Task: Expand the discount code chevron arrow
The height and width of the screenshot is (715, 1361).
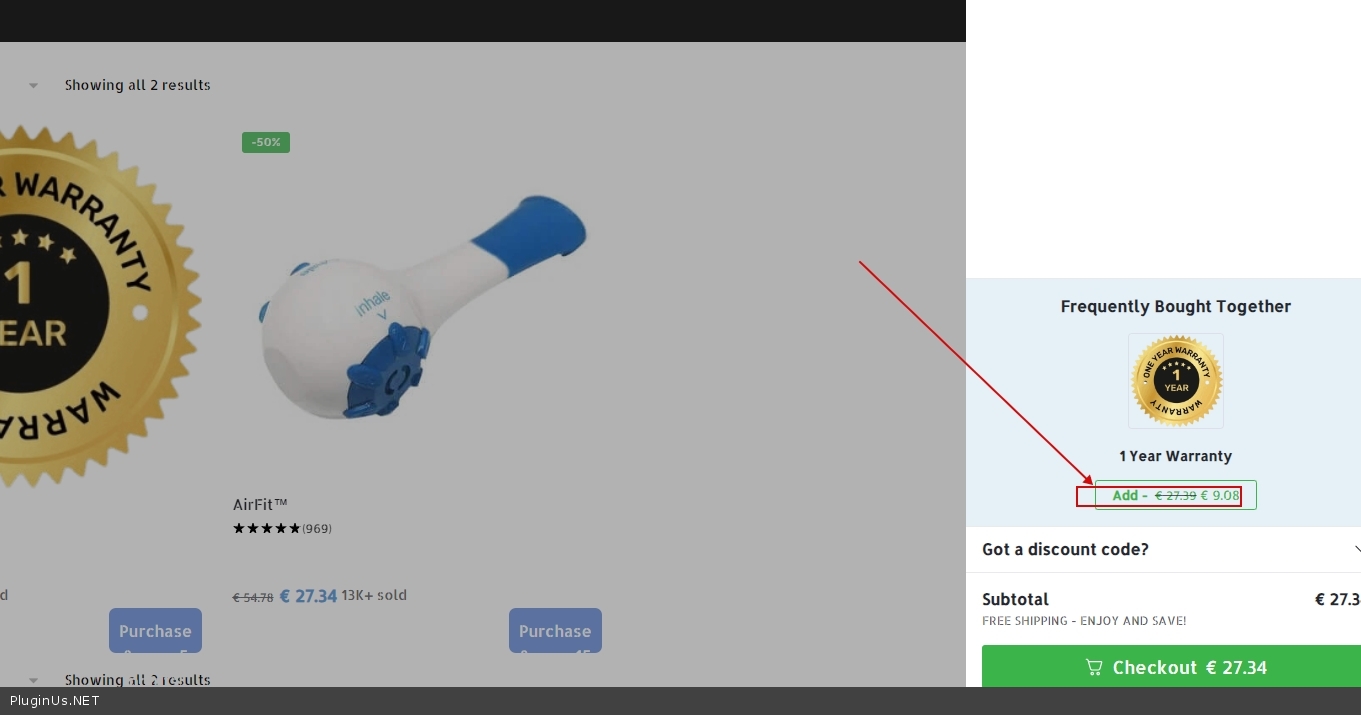Action: [1355, 549]
